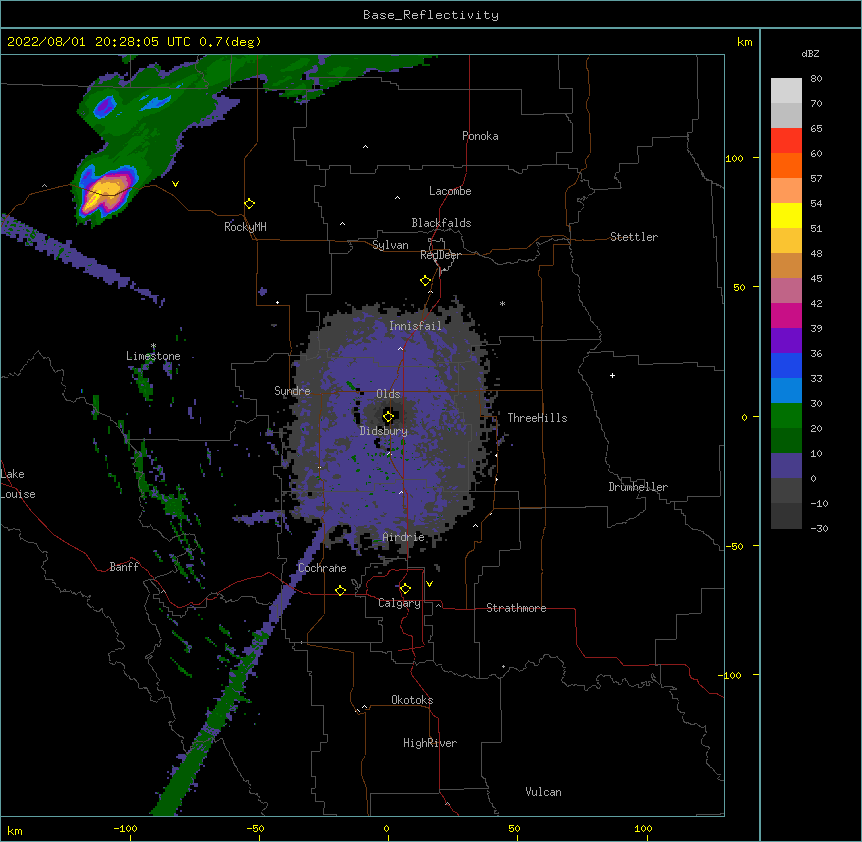Click the dBZ legend heading

point(810,53)
